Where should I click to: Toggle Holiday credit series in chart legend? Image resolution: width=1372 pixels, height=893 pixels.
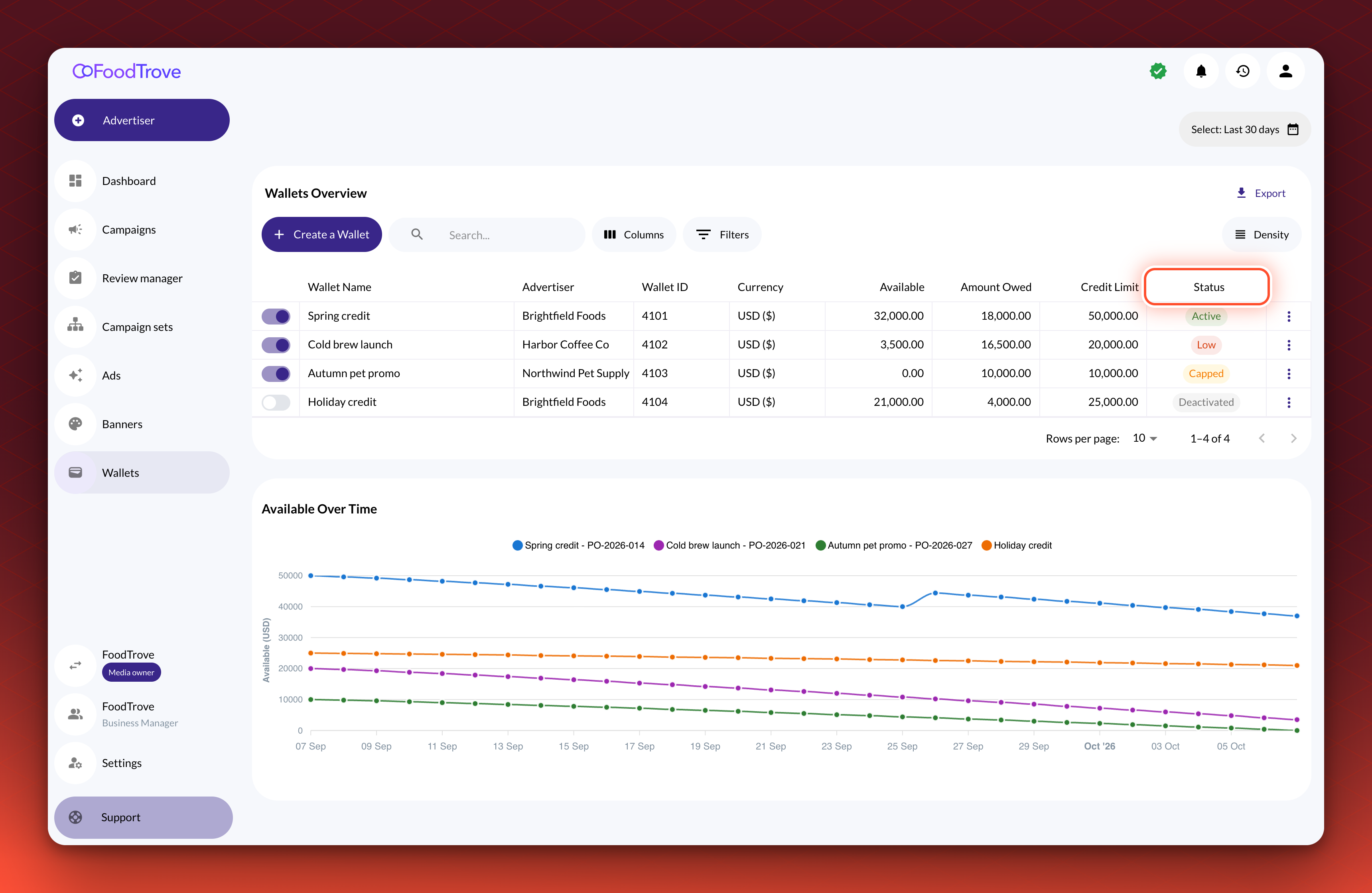pyautogui.click(x=1016, y=545)
